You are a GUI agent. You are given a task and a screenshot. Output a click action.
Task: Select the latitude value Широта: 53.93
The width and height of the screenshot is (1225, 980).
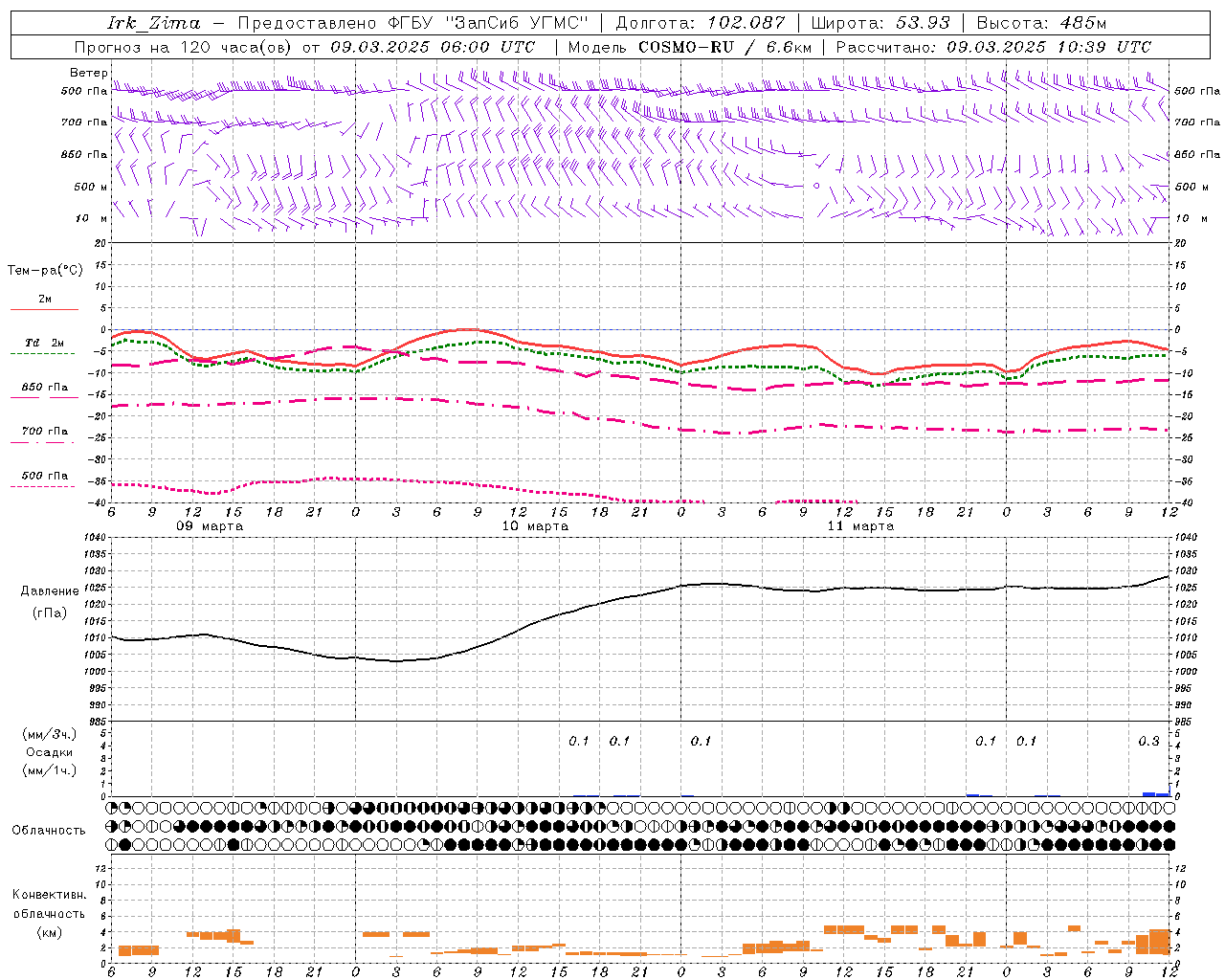click(880, 23)
